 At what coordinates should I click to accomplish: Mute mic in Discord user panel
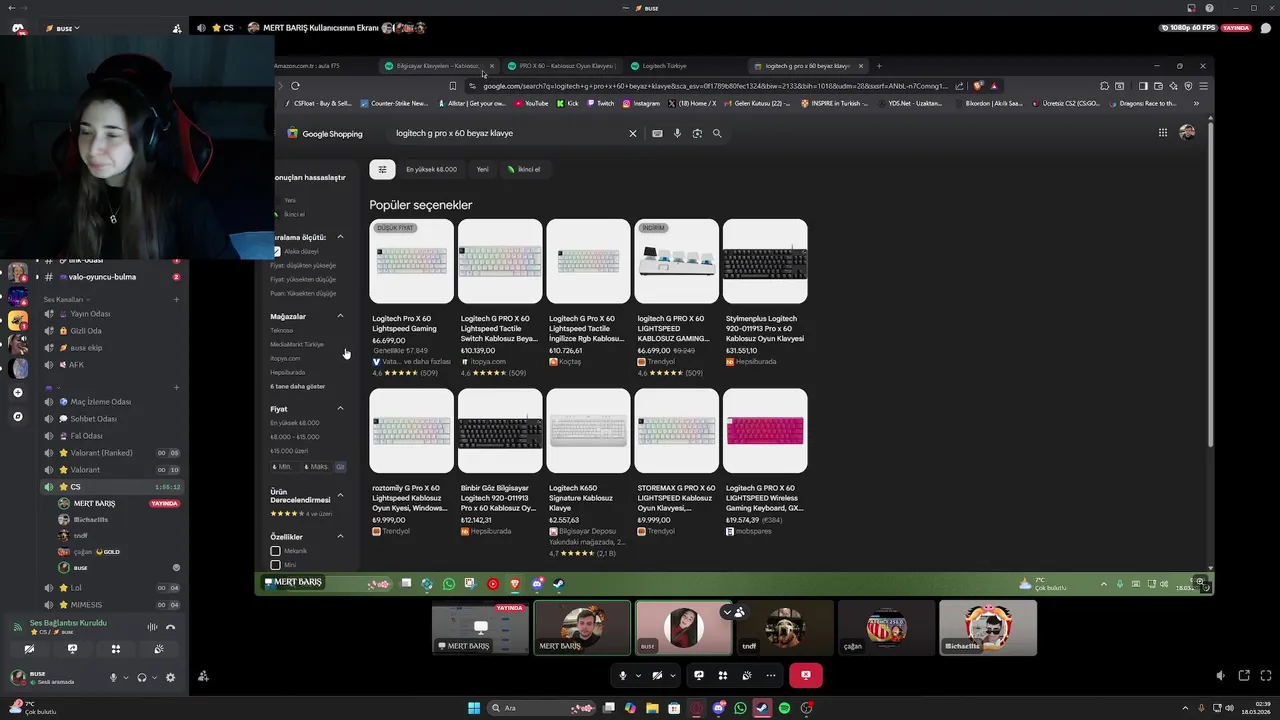(x=113, y=677)
